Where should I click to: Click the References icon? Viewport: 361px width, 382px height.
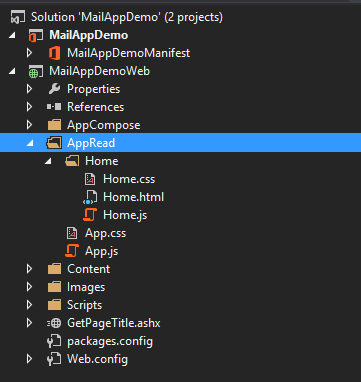pos(54,107)
